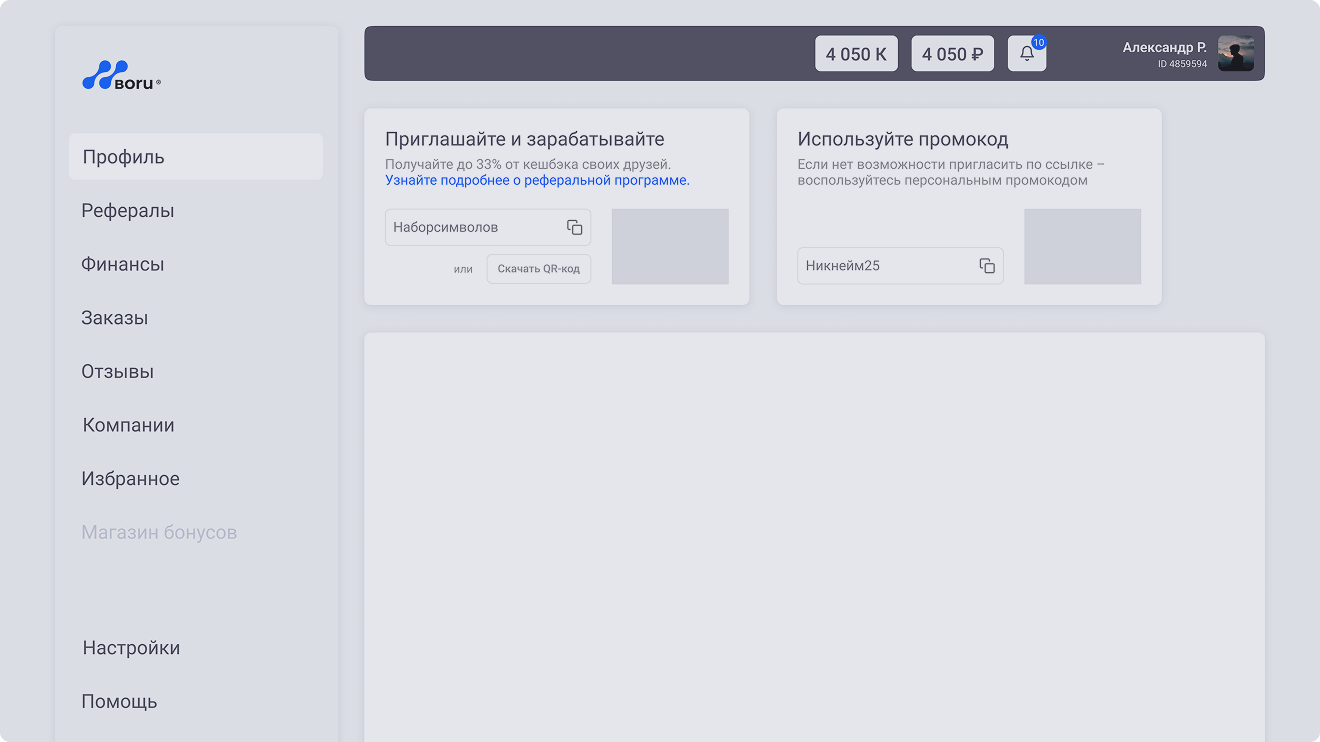Click the Boru logo
Viewport: 1320px width, 742px height.
[121, 77]
